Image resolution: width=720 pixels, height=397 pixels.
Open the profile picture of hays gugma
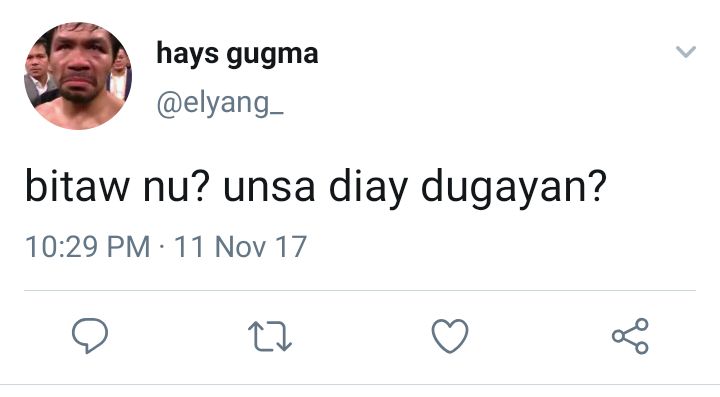point(78,76)
